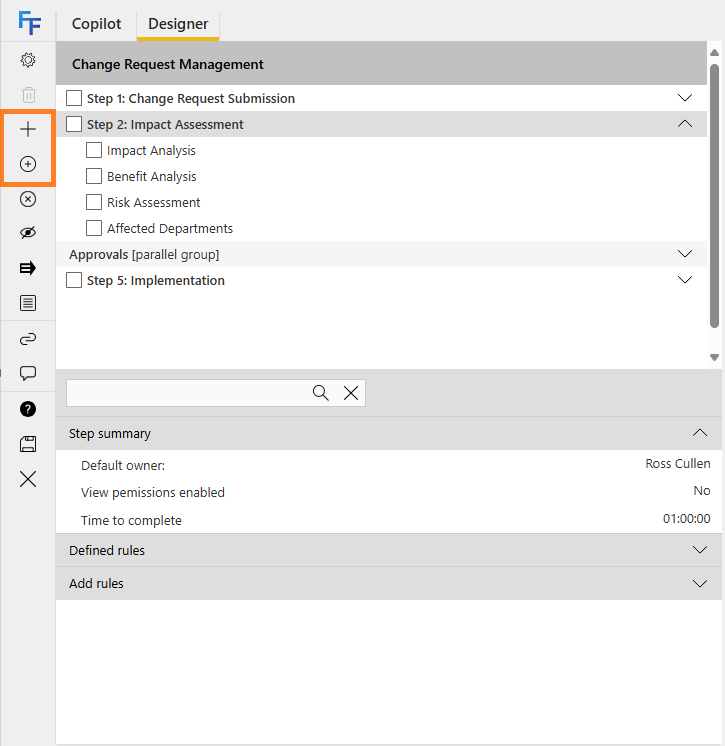Open help via question mark icon
Image resolution: width=725 pixels, height=746 pixels.
click(28, 409)
